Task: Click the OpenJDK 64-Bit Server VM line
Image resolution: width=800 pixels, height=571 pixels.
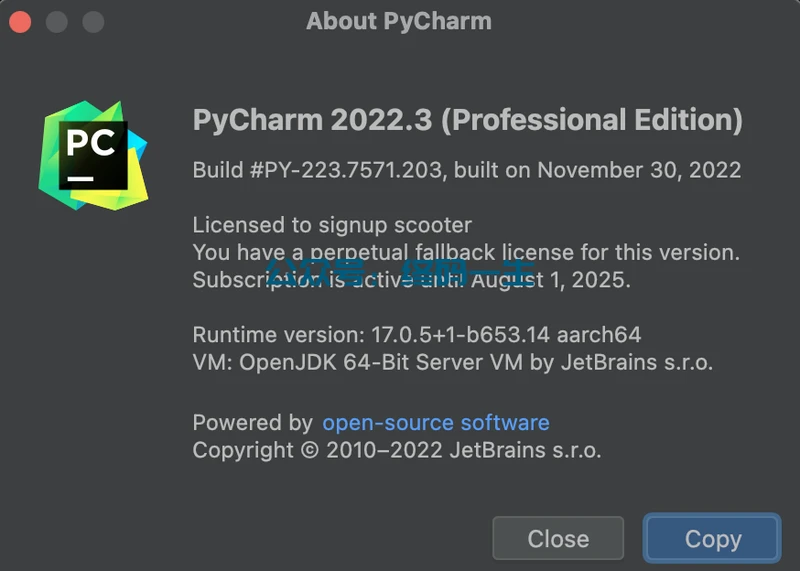Action: coord(452,362)
